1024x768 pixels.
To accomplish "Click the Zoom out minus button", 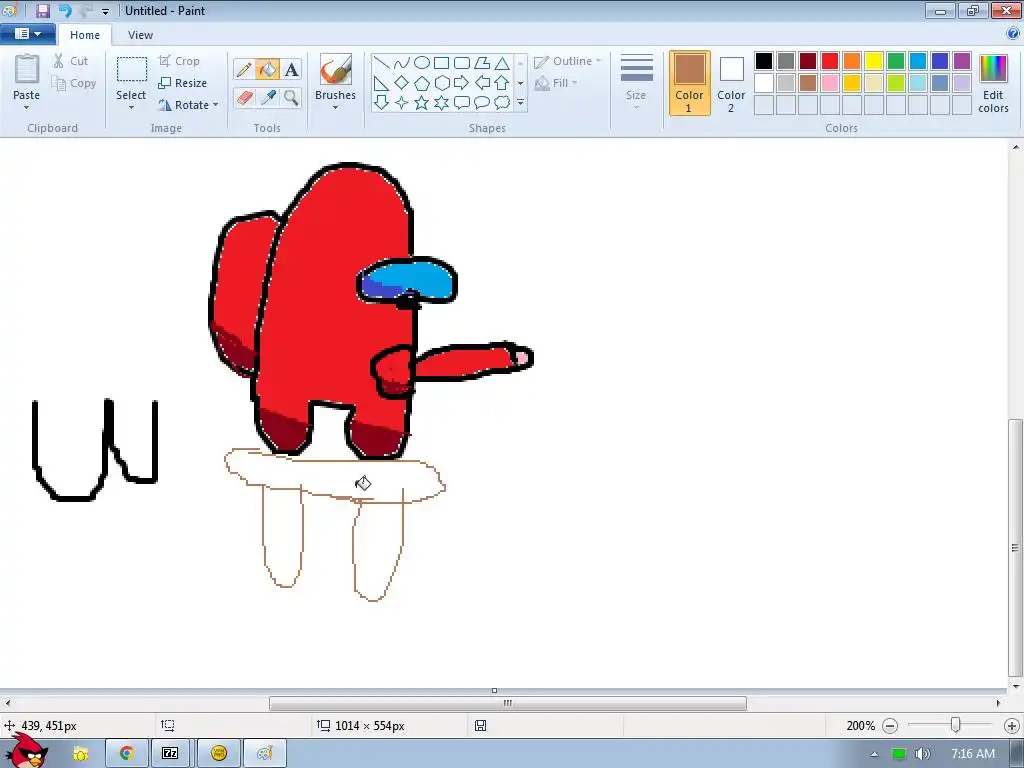I will click(889, 726).
